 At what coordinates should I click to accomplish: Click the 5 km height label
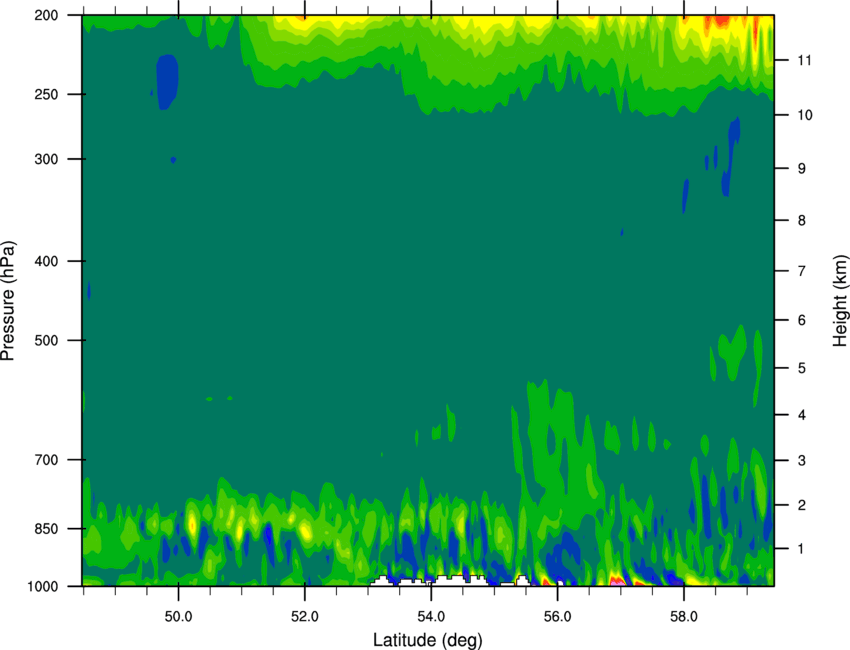click(802, 369)
